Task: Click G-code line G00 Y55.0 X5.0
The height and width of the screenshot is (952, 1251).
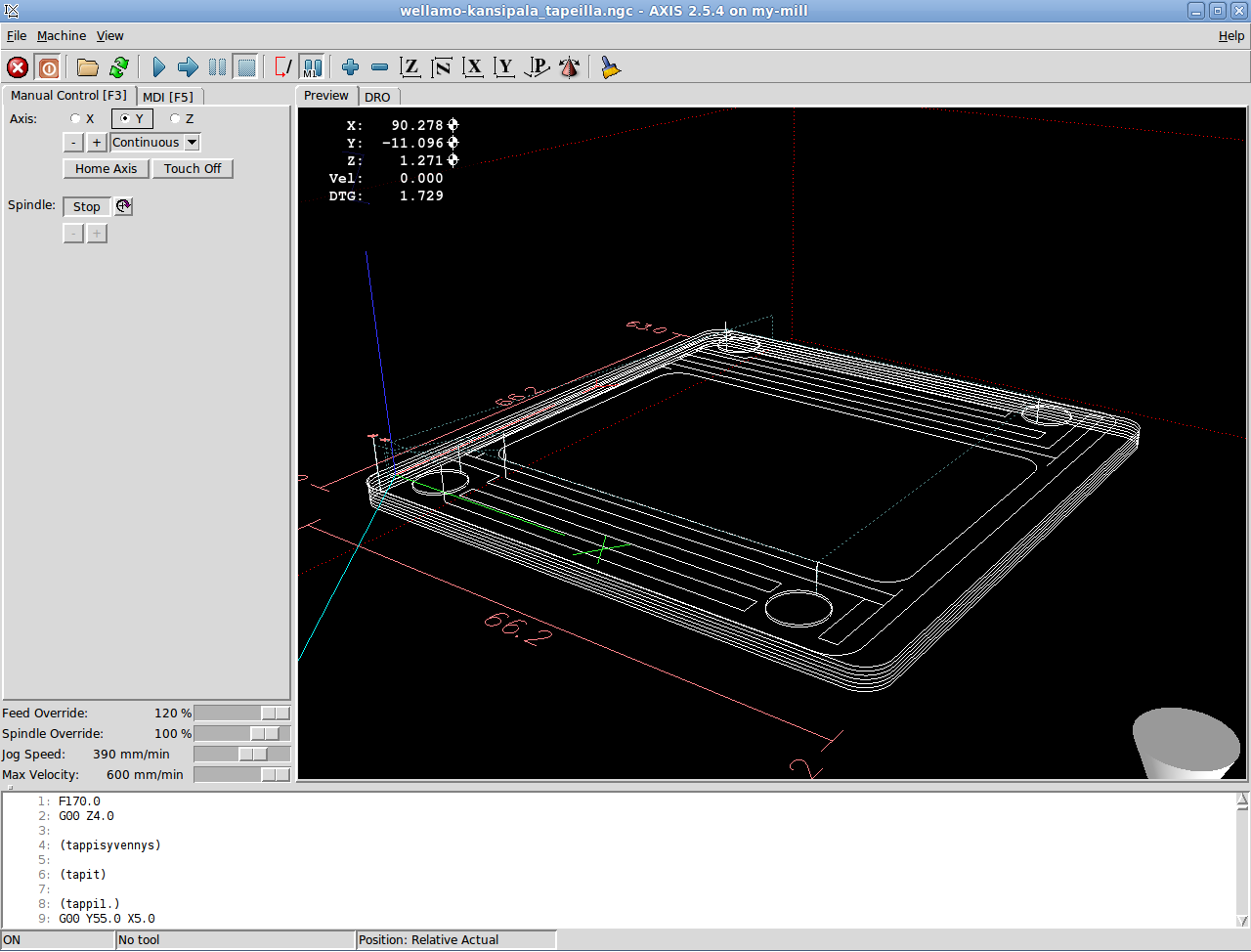Action: (107, 919)
